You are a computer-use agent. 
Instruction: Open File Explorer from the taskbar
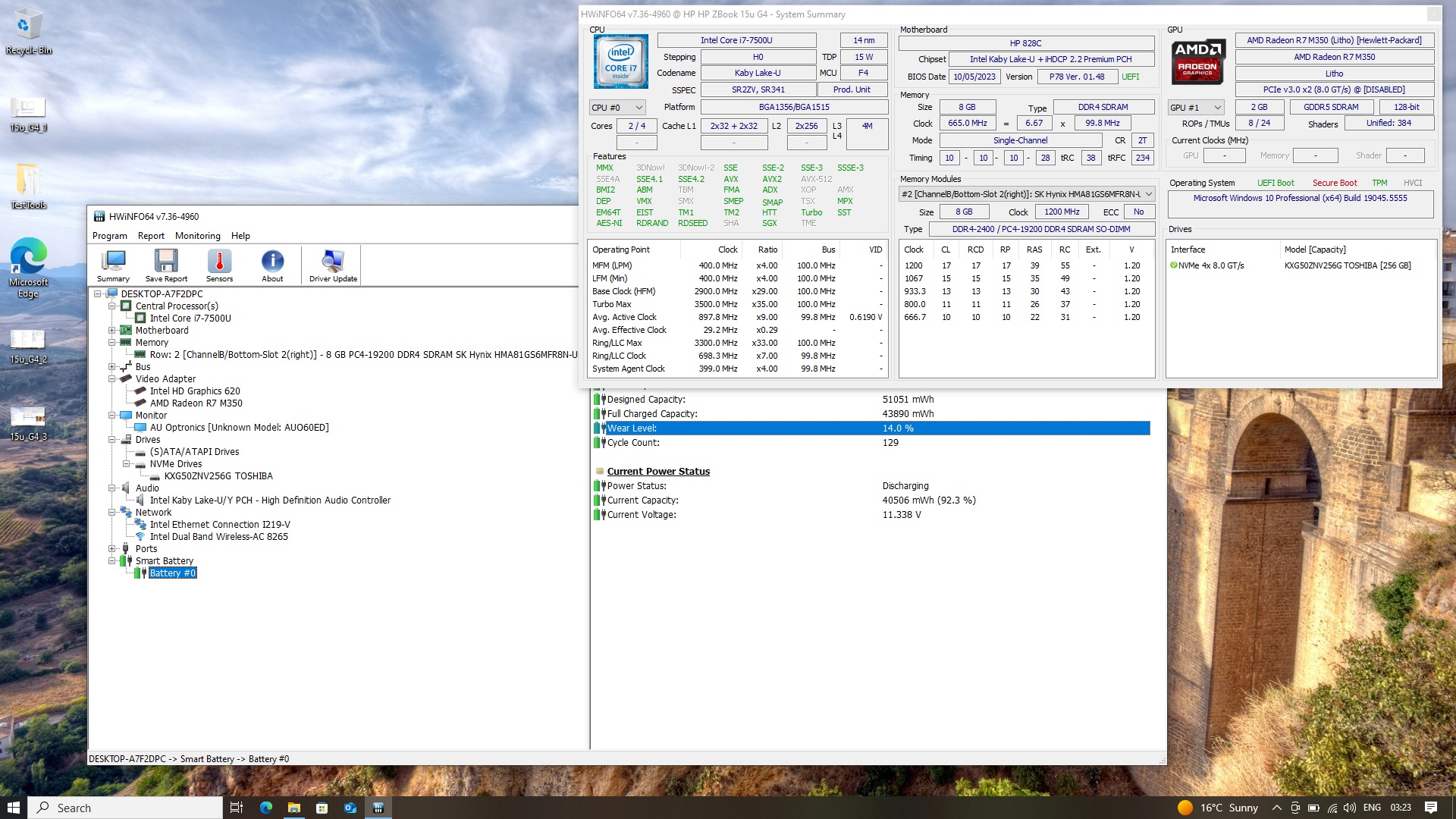coord(293,808)
